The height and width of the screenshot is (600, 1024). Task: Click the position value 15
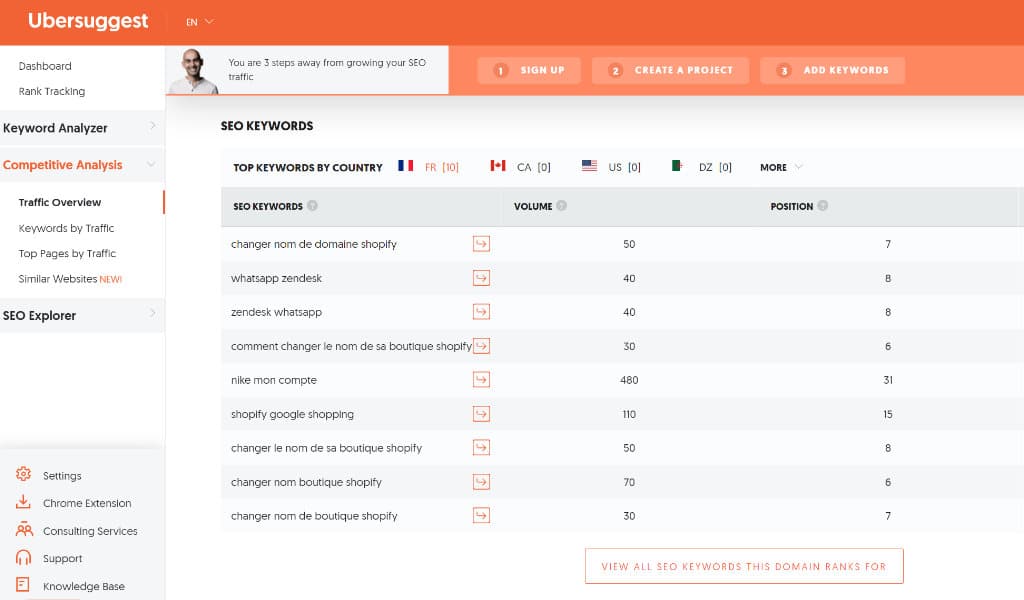(x=888, y=414)
